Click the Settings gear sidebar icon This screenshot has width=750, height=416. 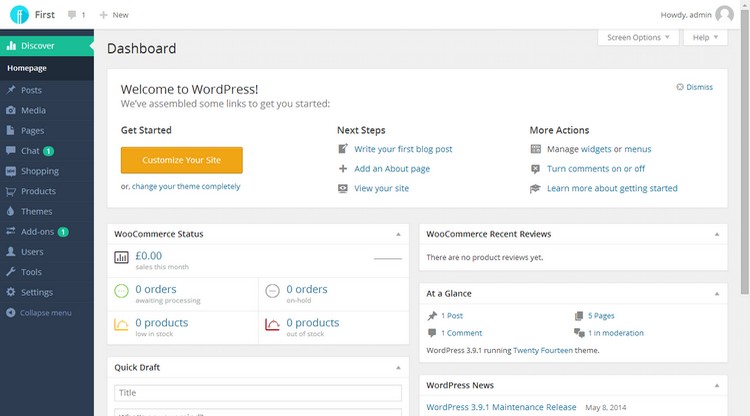tap(11, 293)
